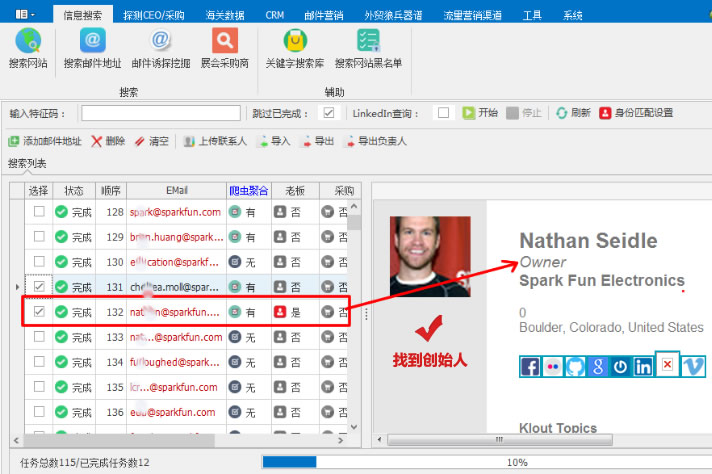Check the selection box for row 128
The width and height of the screenshot is (712, 474).
[38, 211]
